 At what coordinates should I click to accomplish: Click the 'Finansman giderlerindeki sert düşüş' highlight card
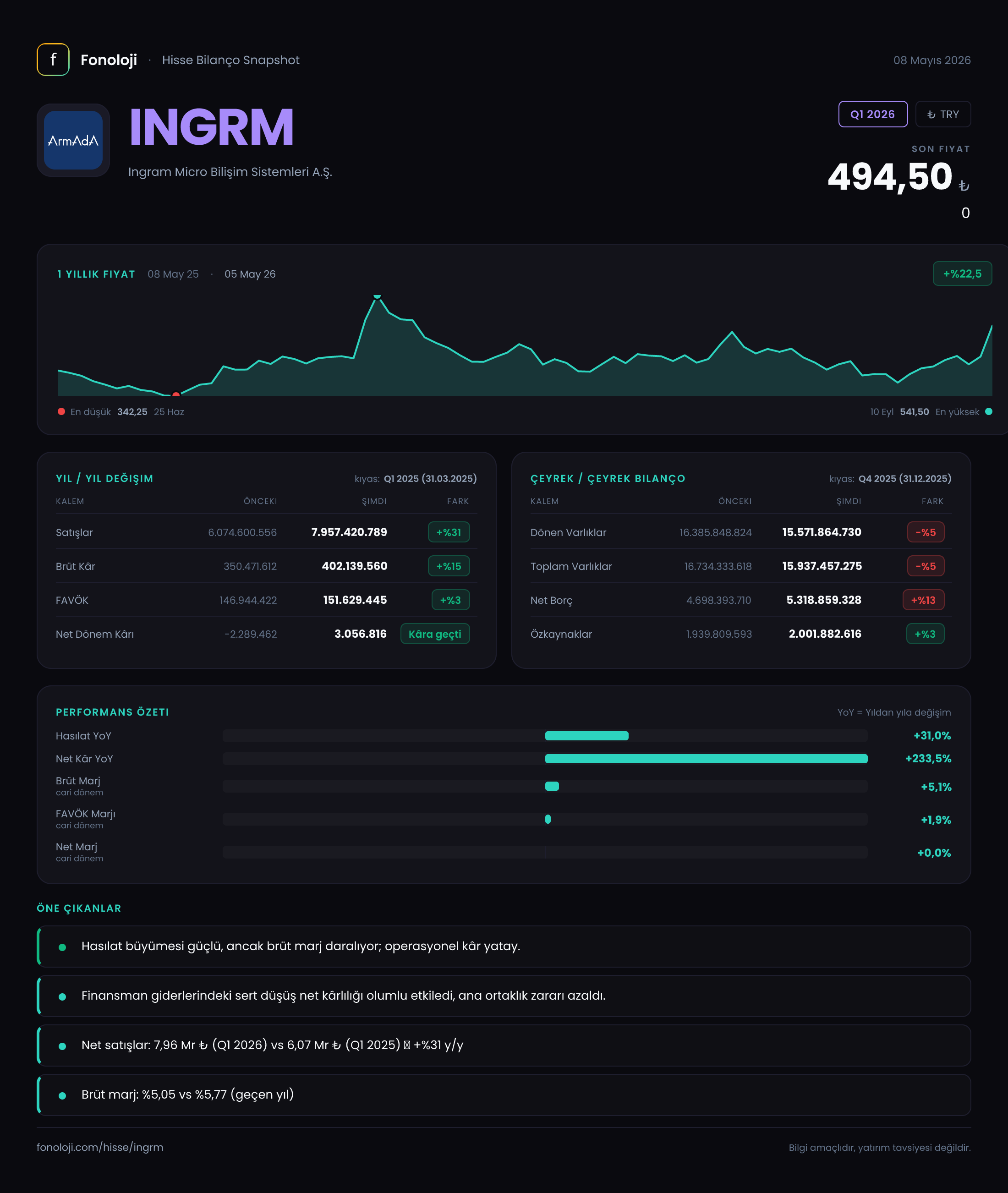504,996
